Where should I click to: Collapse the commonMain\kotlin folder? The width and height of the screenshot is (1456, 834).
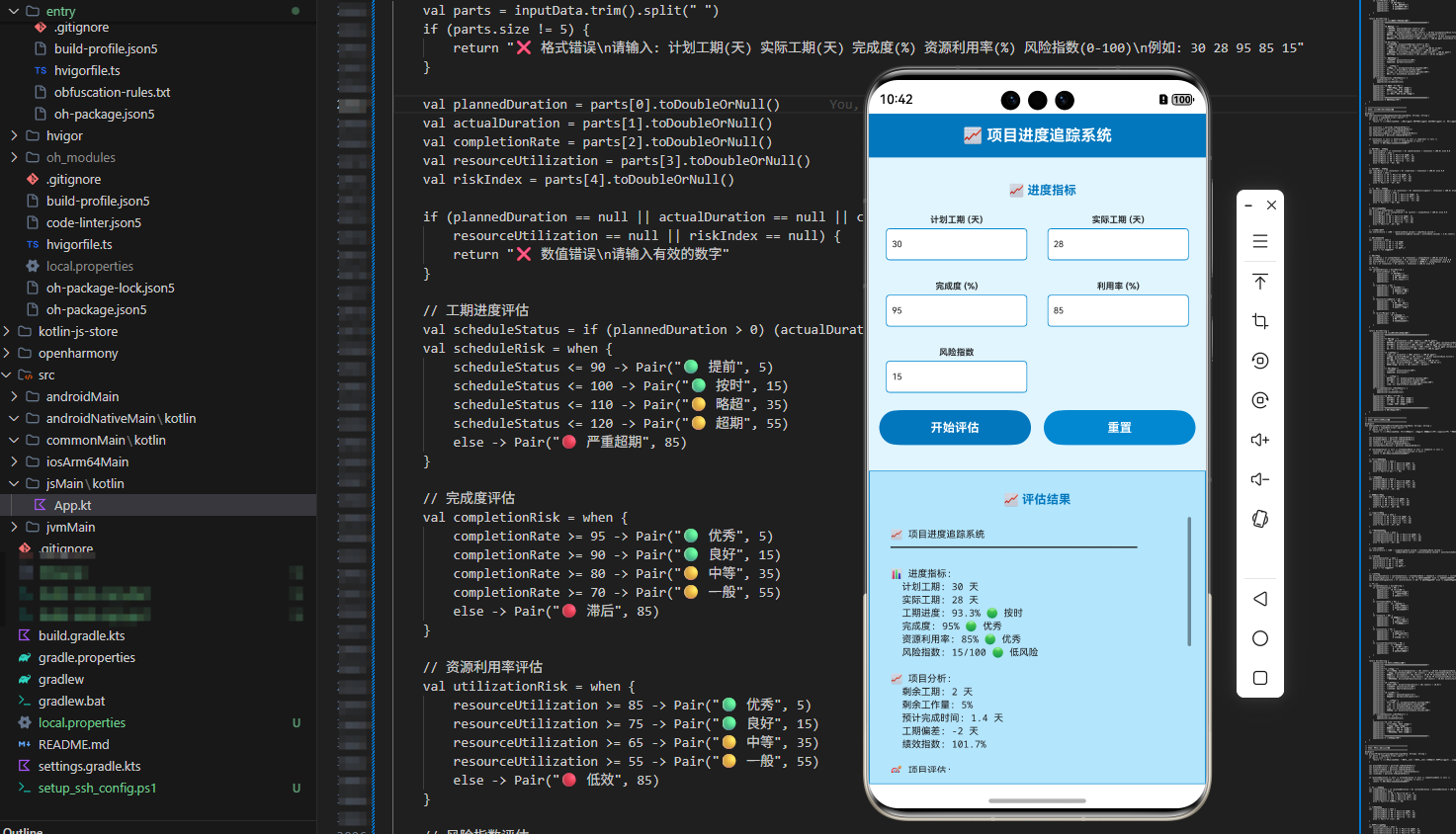pyautogui.click(x=14, y=440)
